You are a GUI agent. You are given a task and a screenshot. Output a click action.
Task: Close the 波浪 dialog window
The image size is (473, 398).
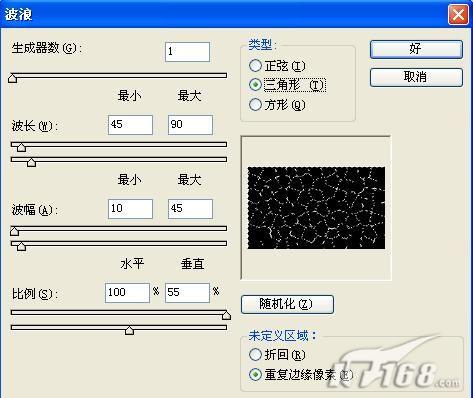(458, 15)
